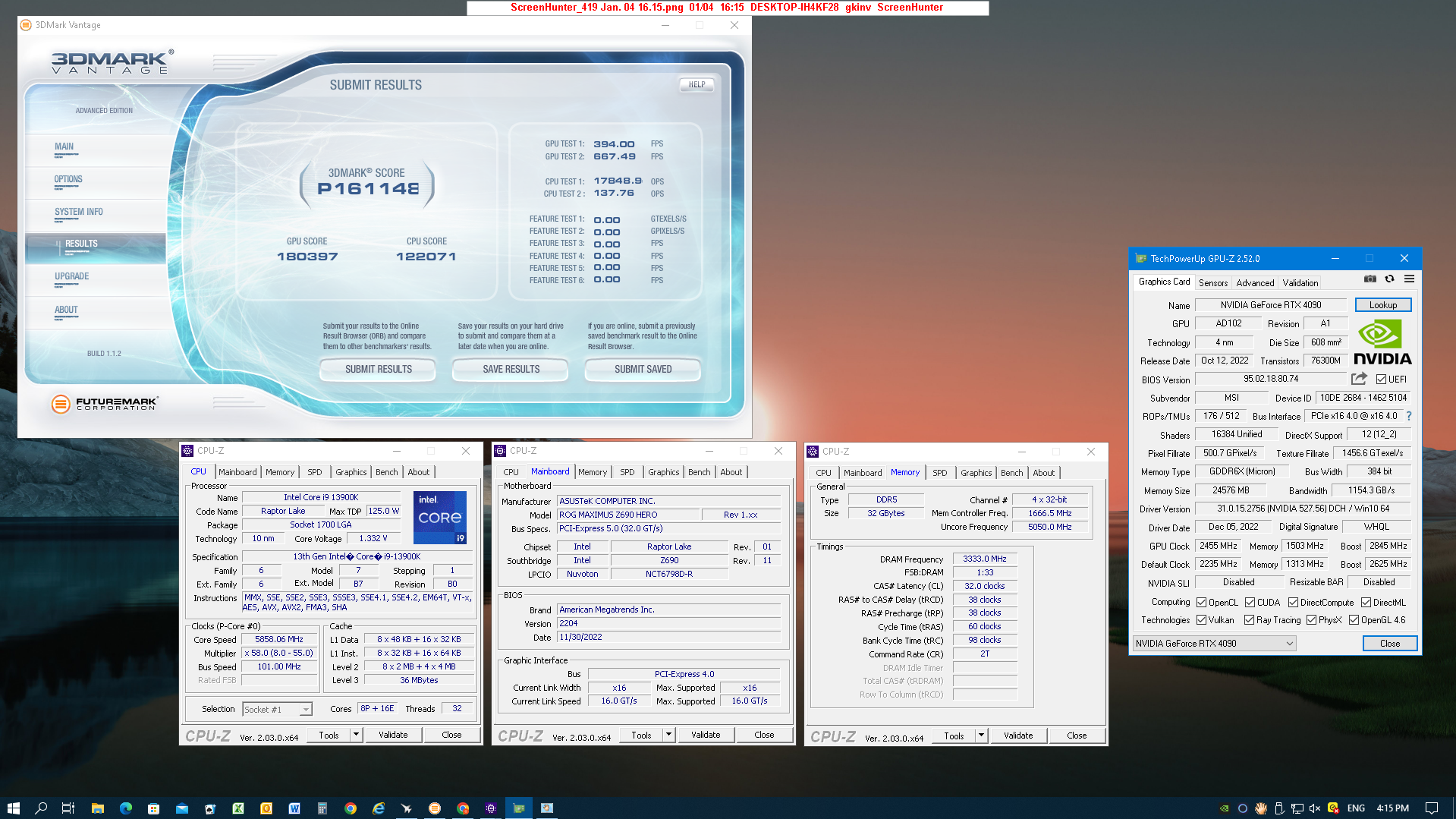Open Internet Explorer from the taskbar
Screen dimensions: 1456x819
(x=378, y=808)
